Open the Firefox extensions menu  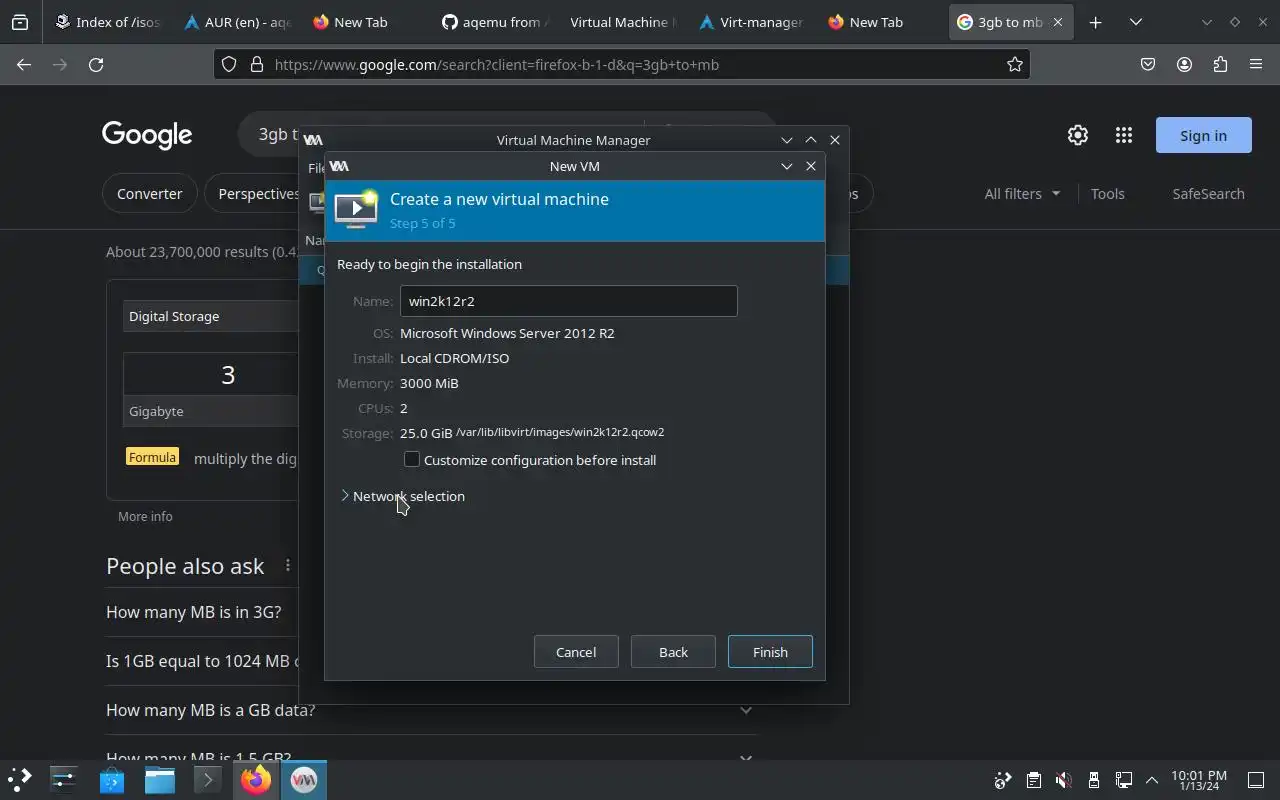[1220, 65]
